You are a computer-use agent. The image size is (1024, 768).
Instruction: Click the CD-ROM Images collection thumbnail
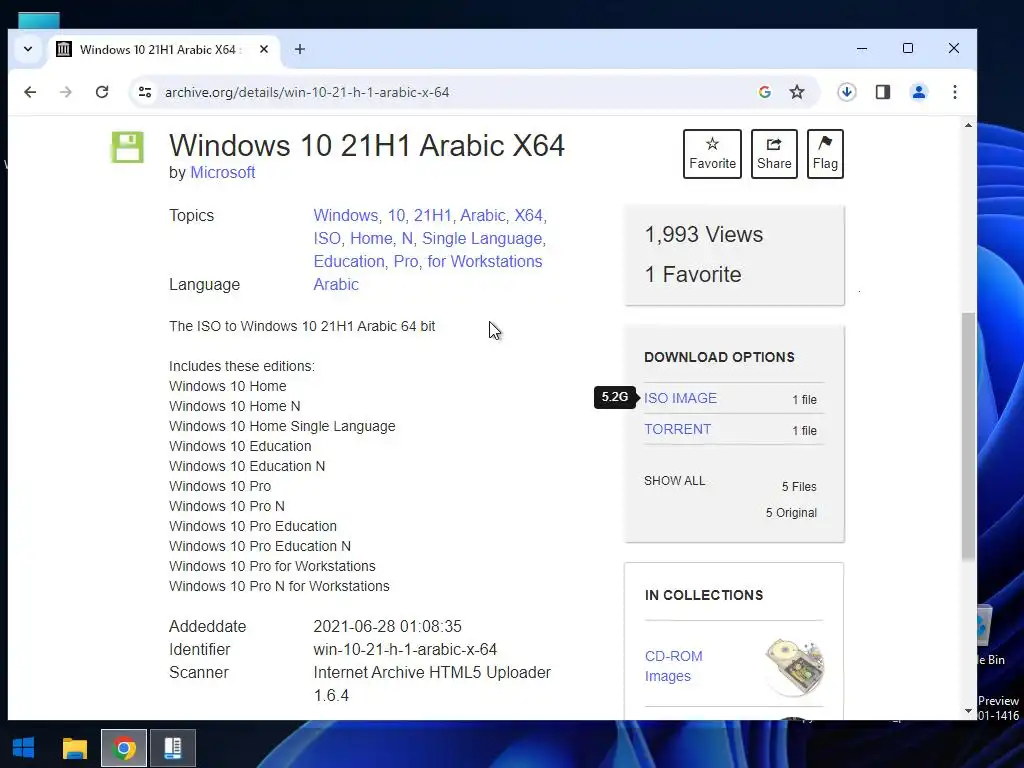[795, 667]
